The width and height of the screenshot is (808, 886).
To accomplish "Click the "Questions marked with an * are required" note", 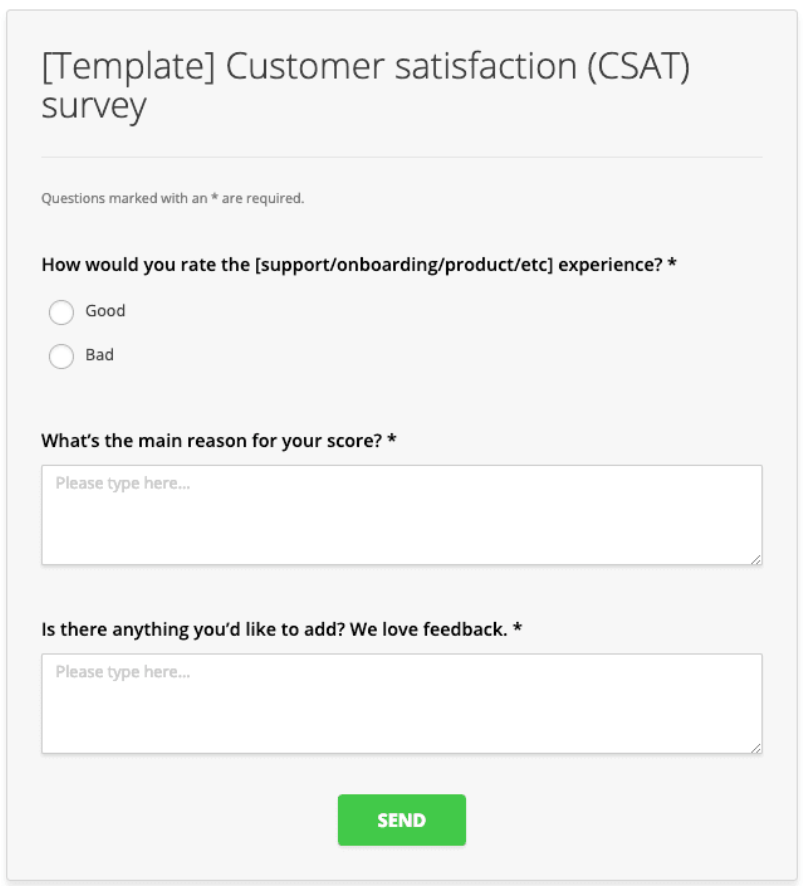I will pyautogui.click(x=173, y=198).
